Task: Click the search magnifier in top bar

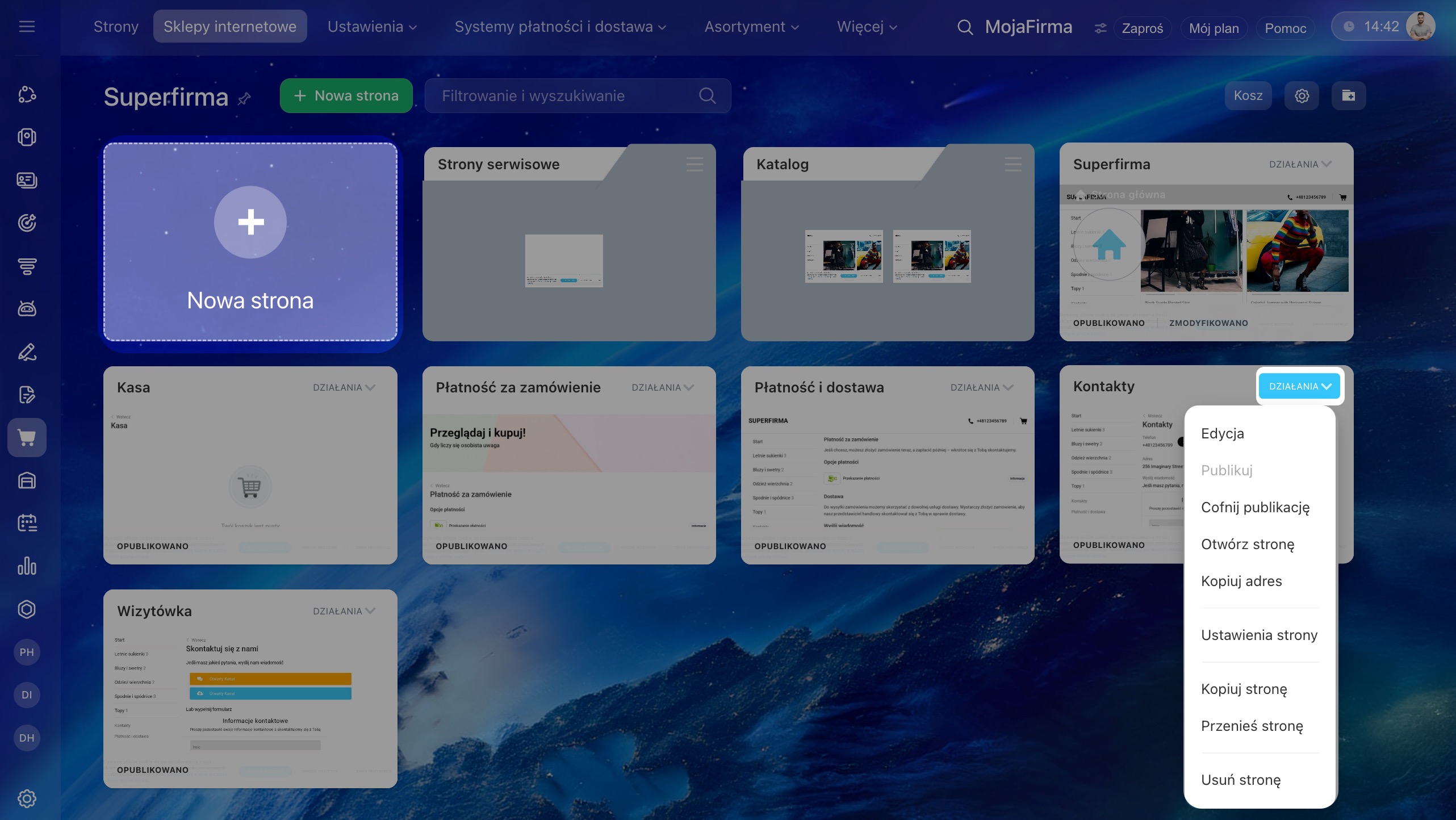Action: [x=965, y=27]
